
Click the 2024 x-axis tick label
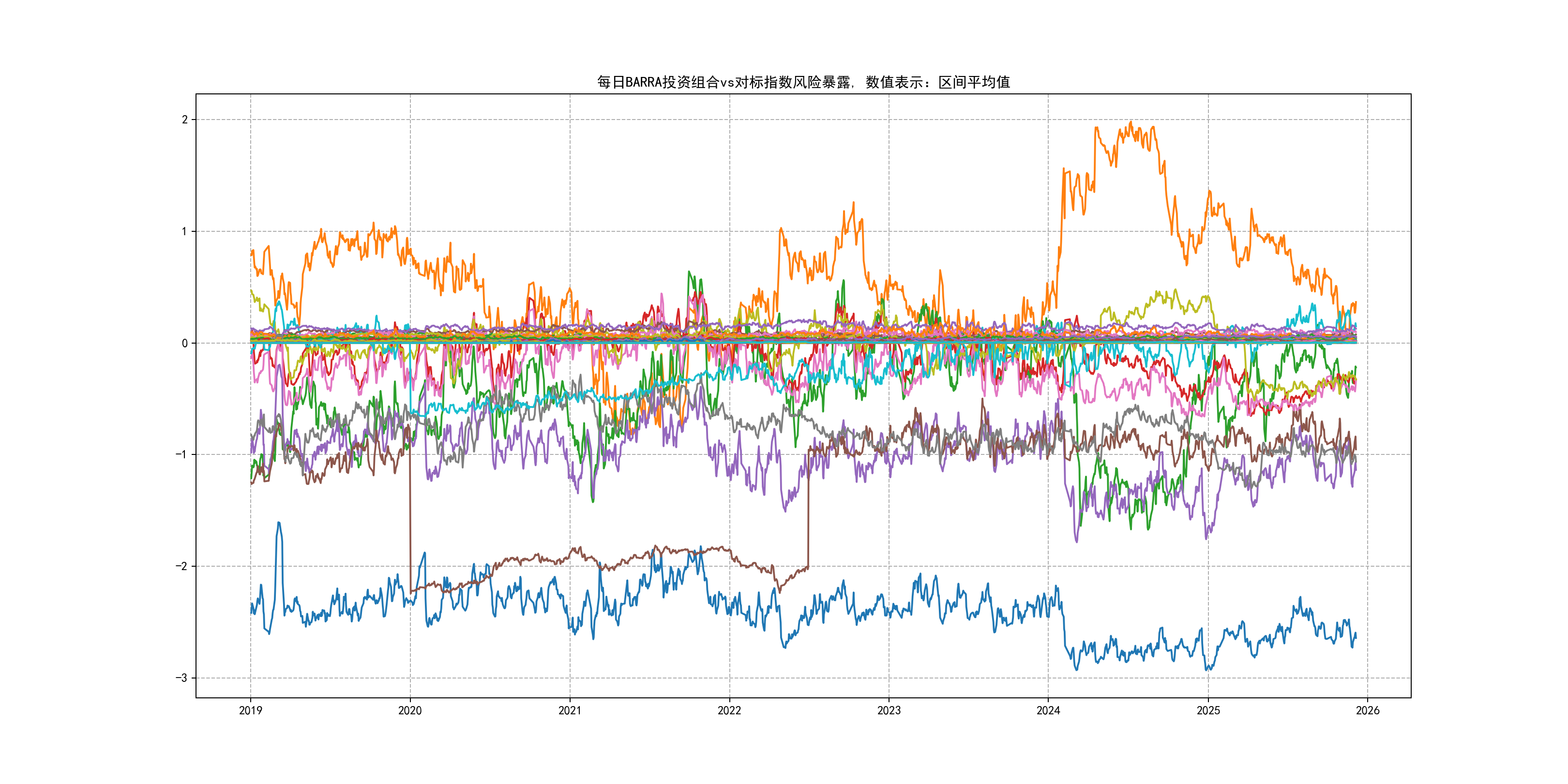1048,710
